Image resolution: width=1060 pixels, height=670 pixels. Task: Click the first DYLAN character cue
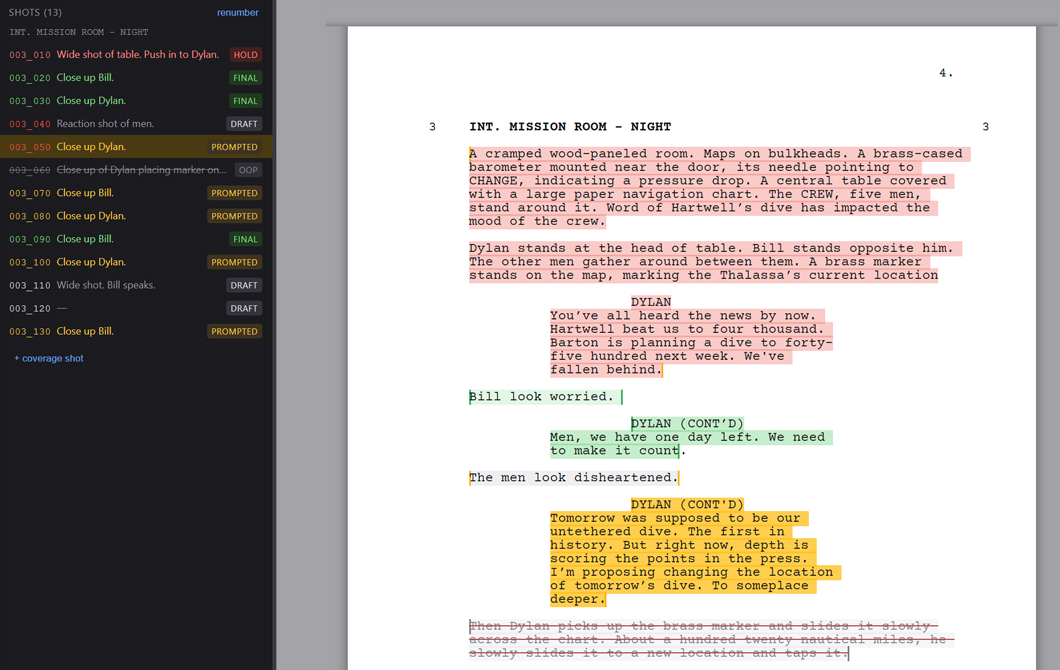pyautogui.click(x=651, y=302)
